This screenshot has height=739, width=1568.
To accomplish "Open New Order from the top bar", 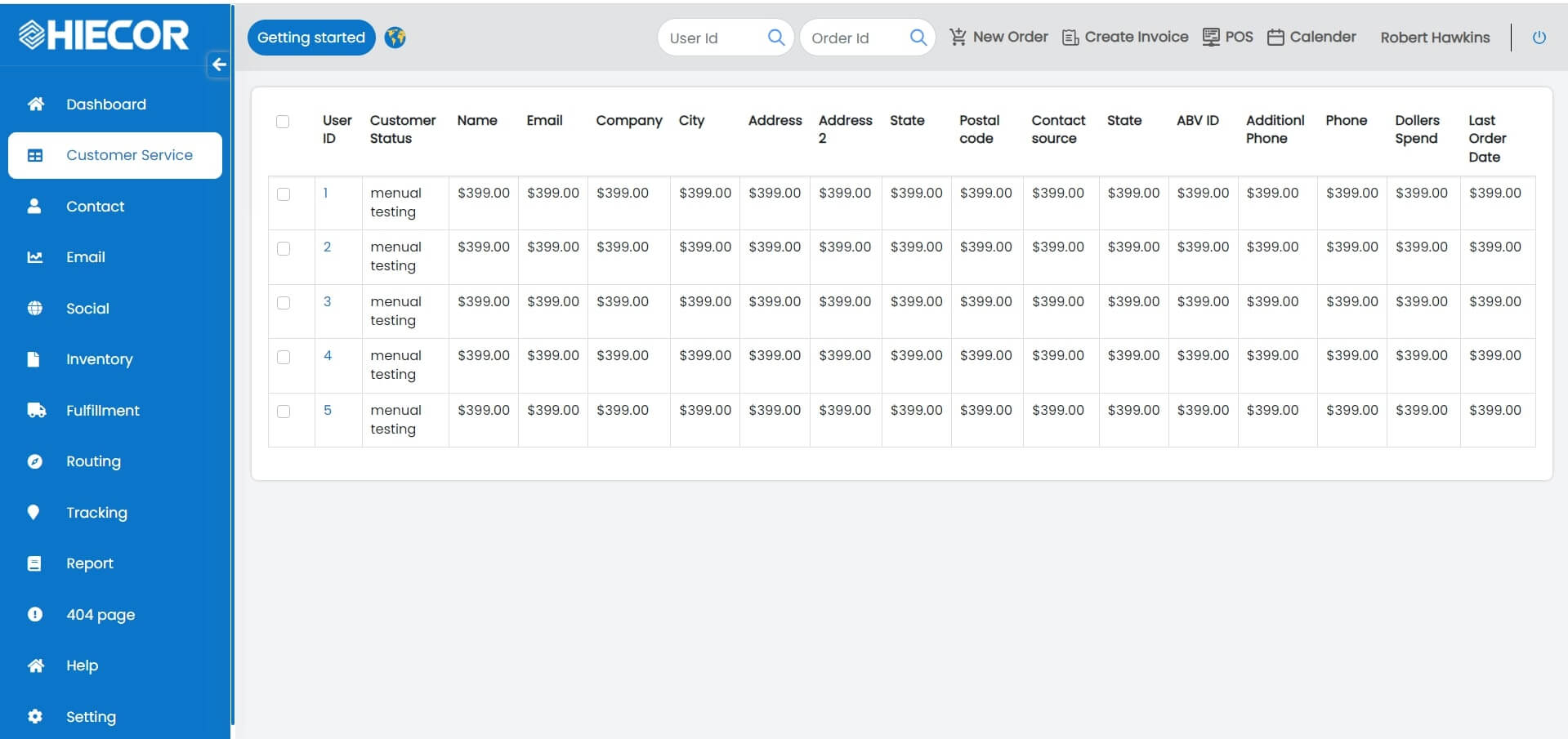I will click(998, 37).
